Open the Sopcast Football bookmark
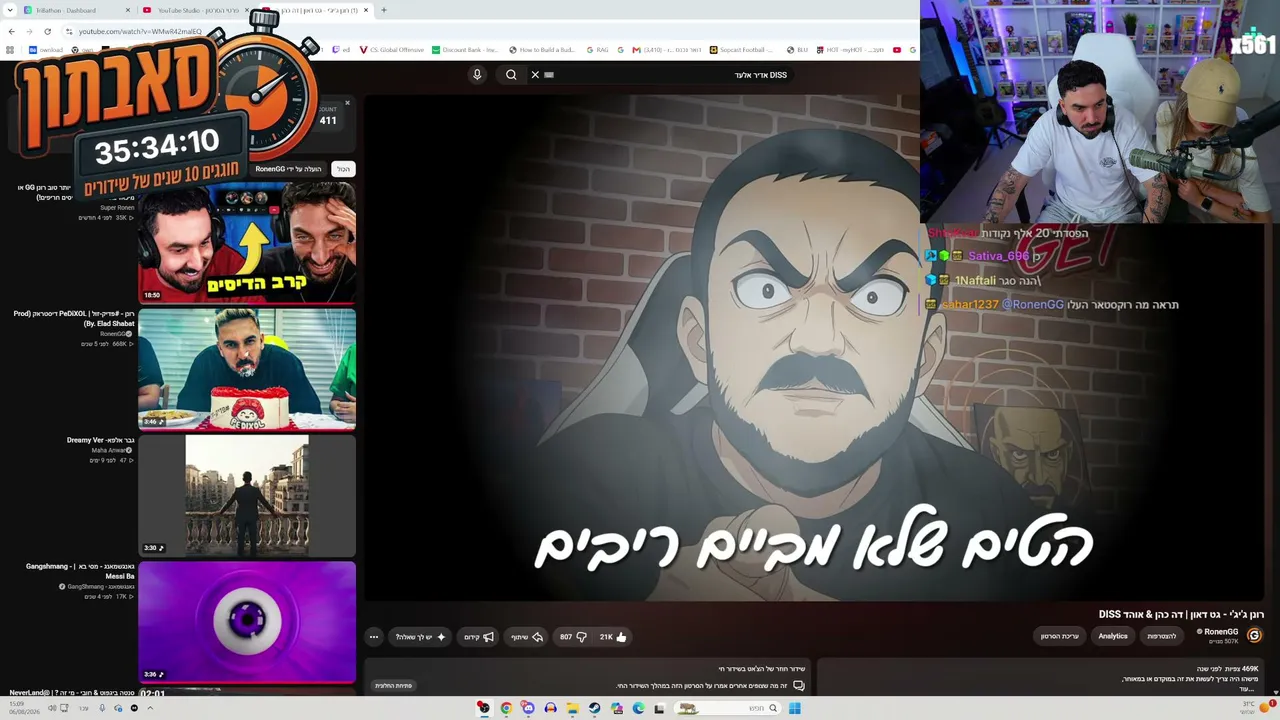The width and height of the screenshot is (1280, 720). pyautogui.click(x=743, y=50)
